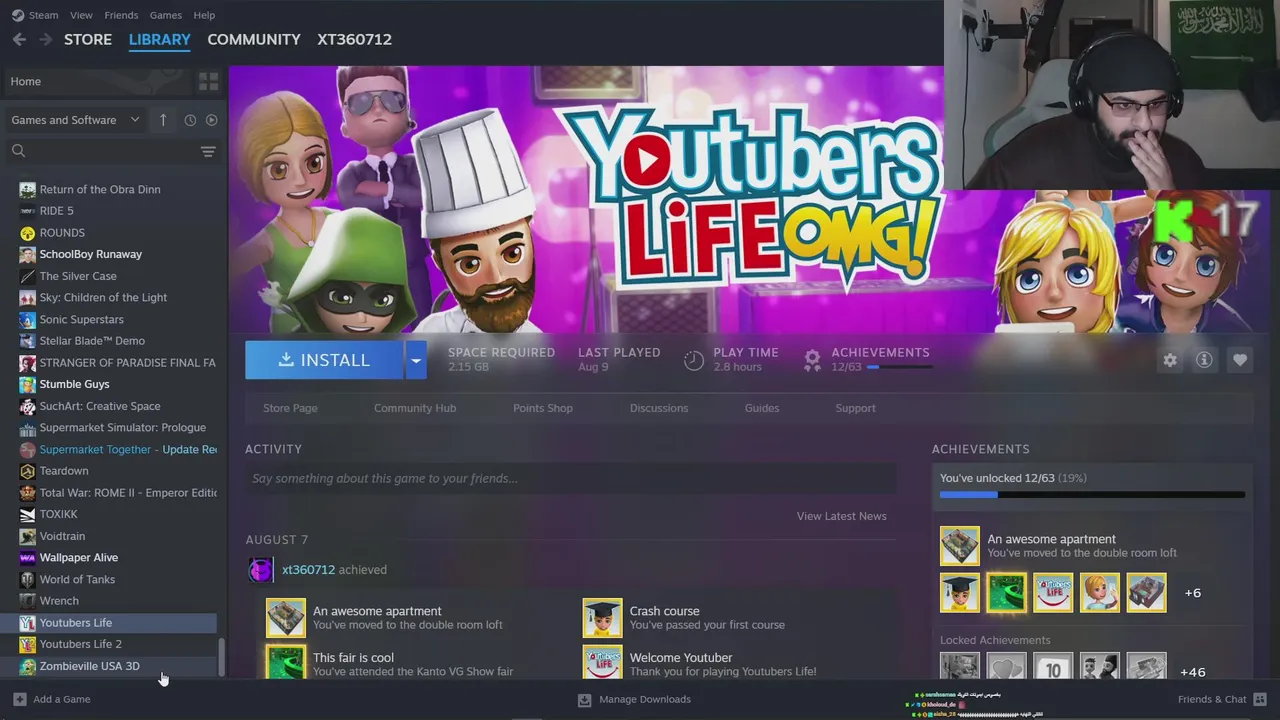Click the blue INSTALL button

(324, 360)
